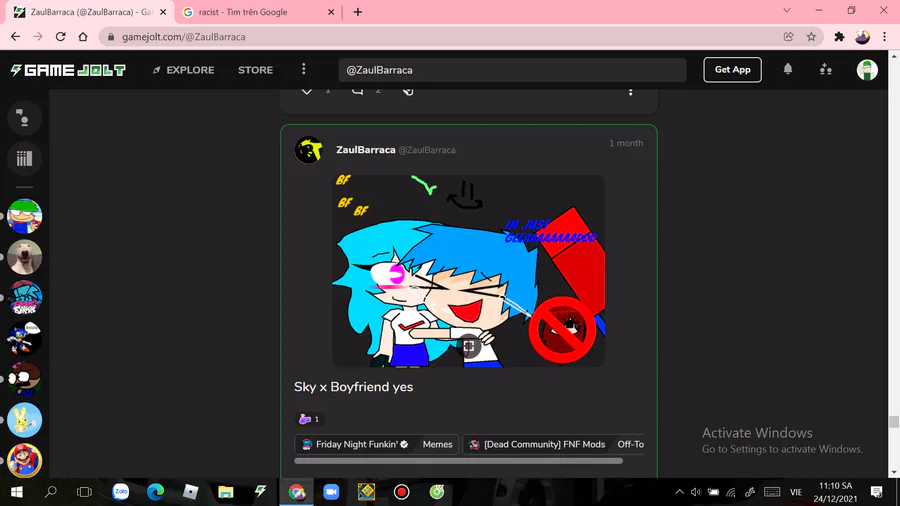Open the dog-face community in sidebar

(x=24, y=257)
